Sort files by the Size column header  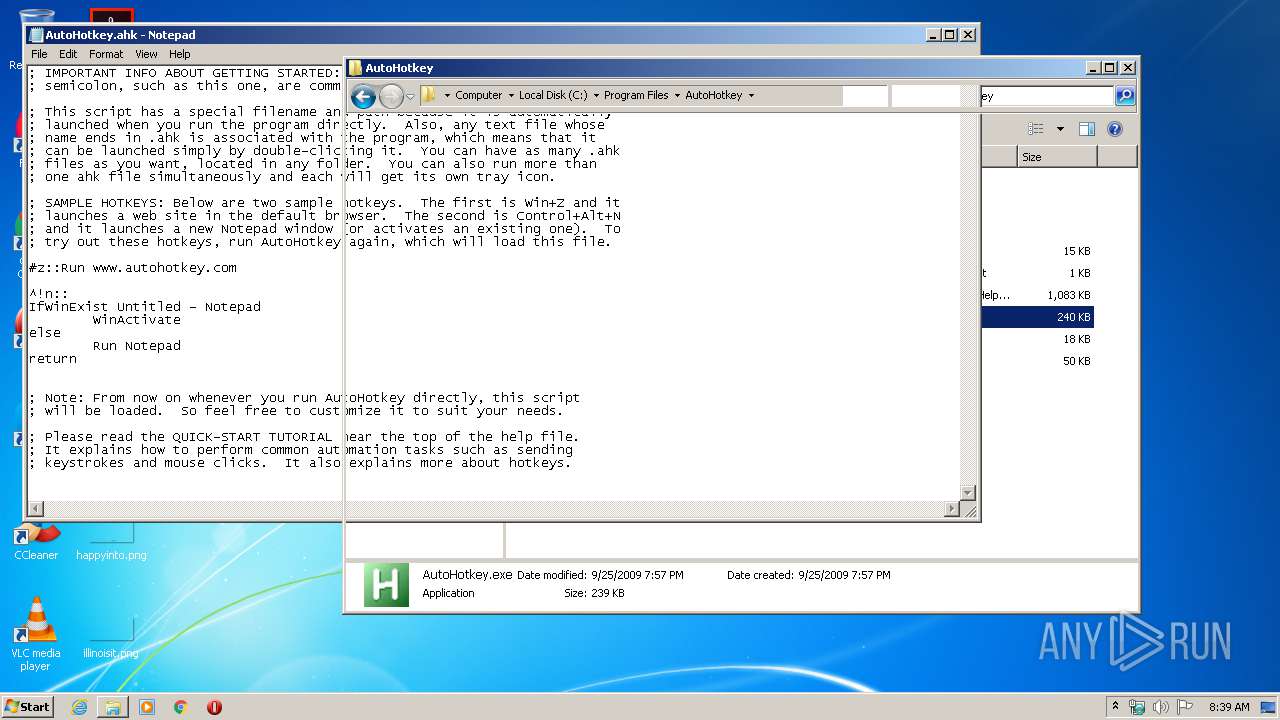pyautogui.click(x=1057, y=157)
